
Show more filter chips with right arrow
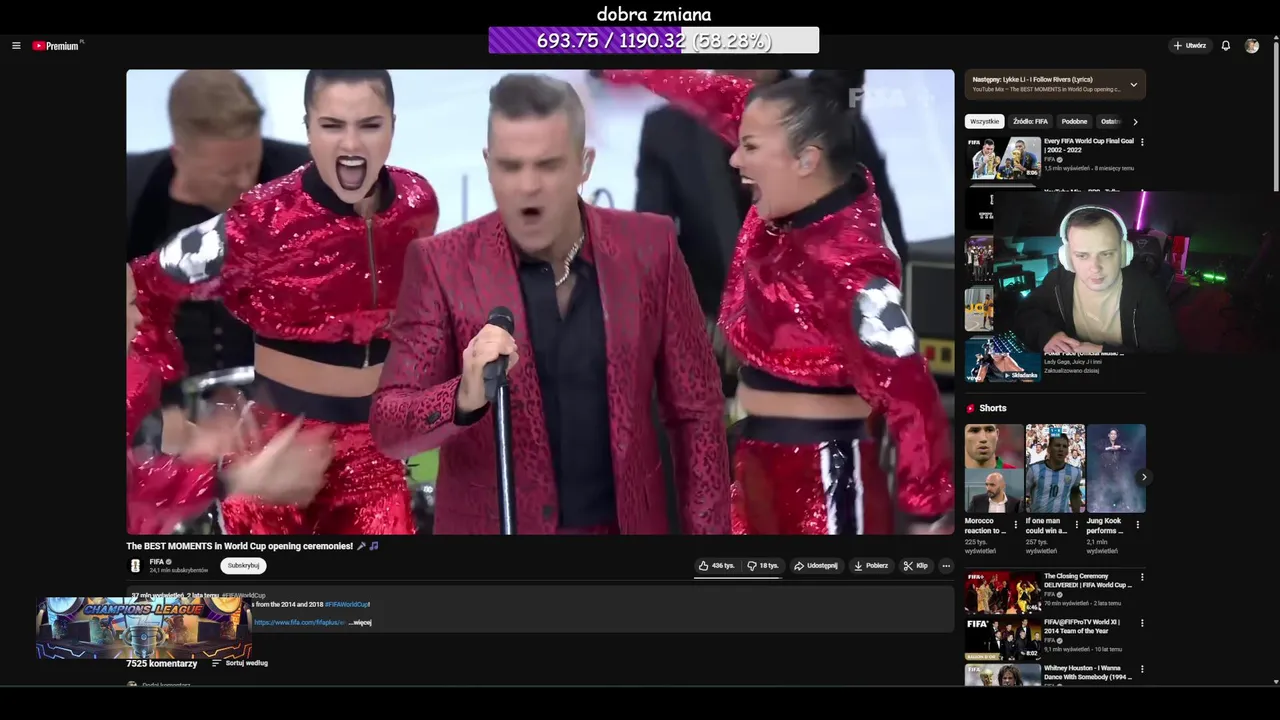(x=1135, y=122)
